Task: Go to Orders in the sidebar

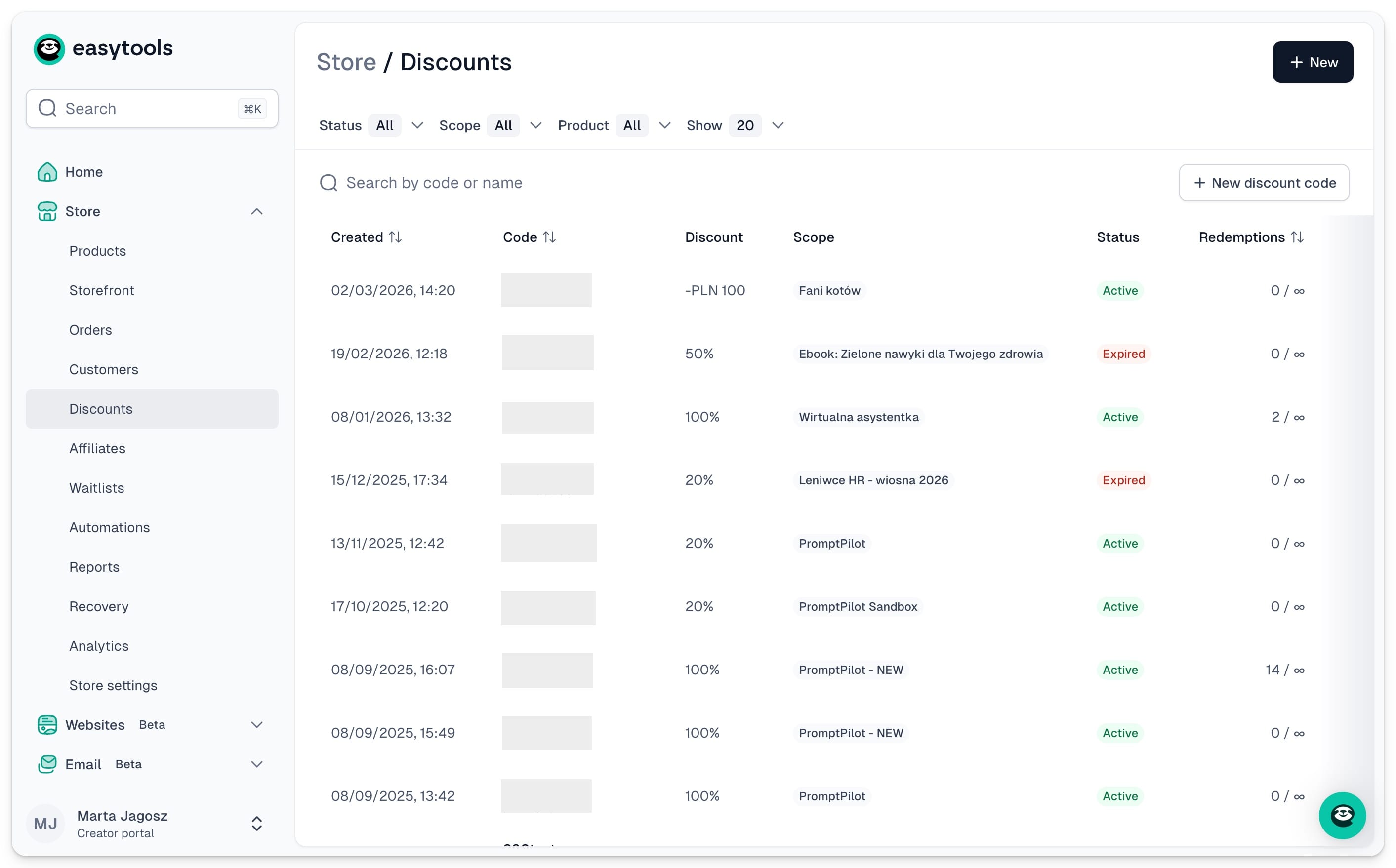Action: [x=91, y=330]
